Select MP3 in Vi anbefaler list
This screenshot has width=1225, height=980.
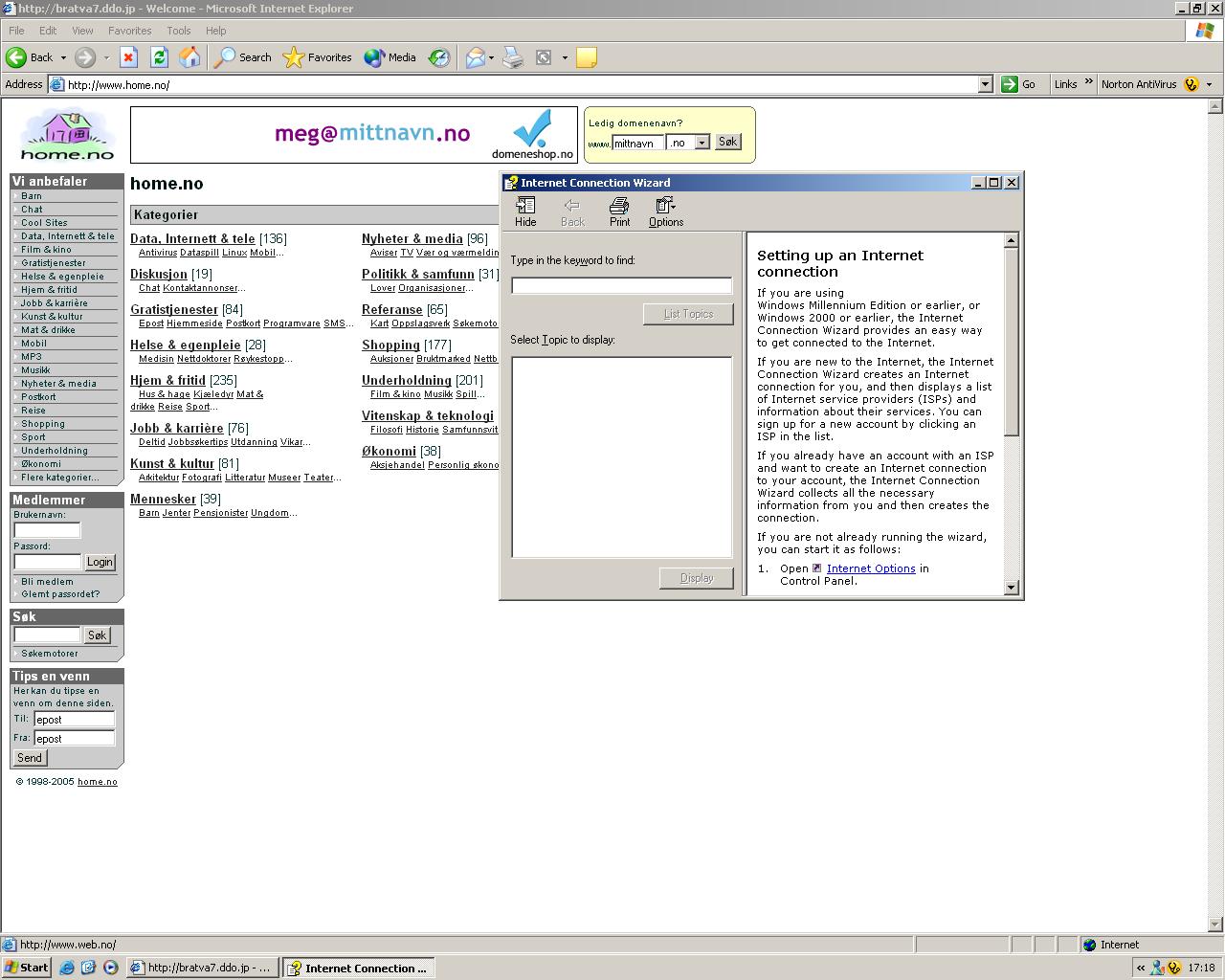(32, 357)
